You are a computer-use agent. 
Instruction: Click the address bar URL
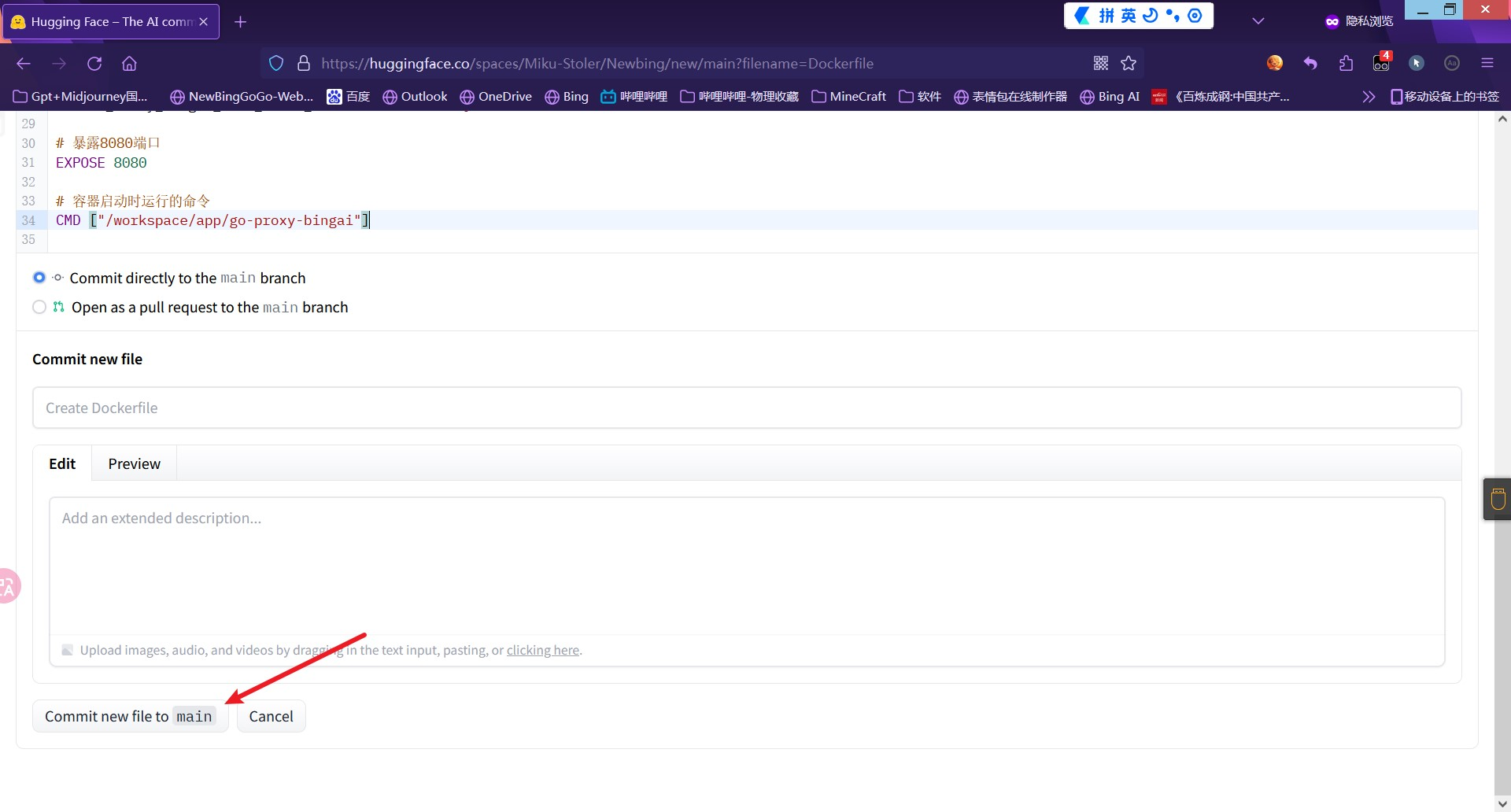(x=597, y=64)
